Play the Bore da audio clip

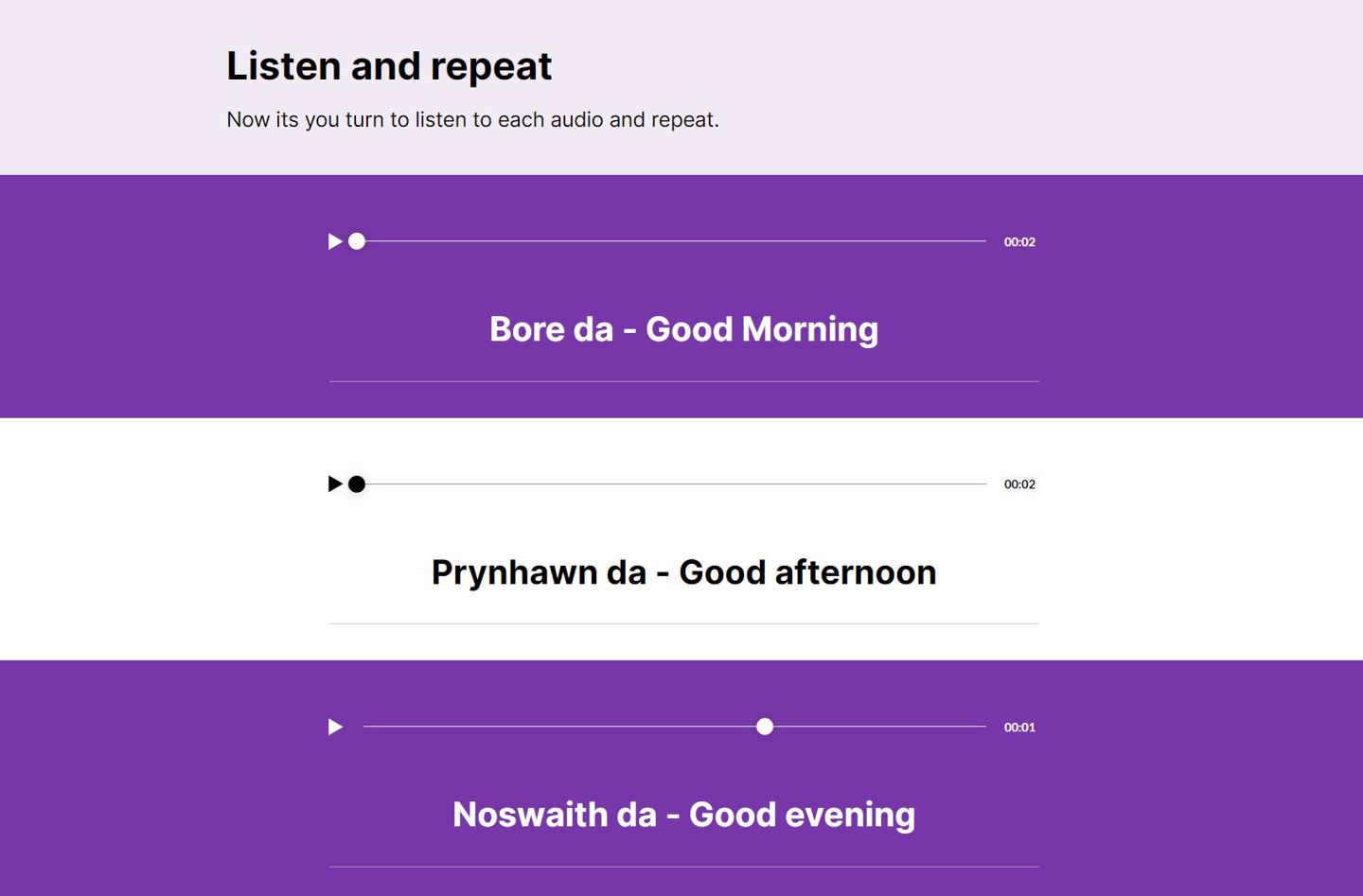[x=335, y=242]
